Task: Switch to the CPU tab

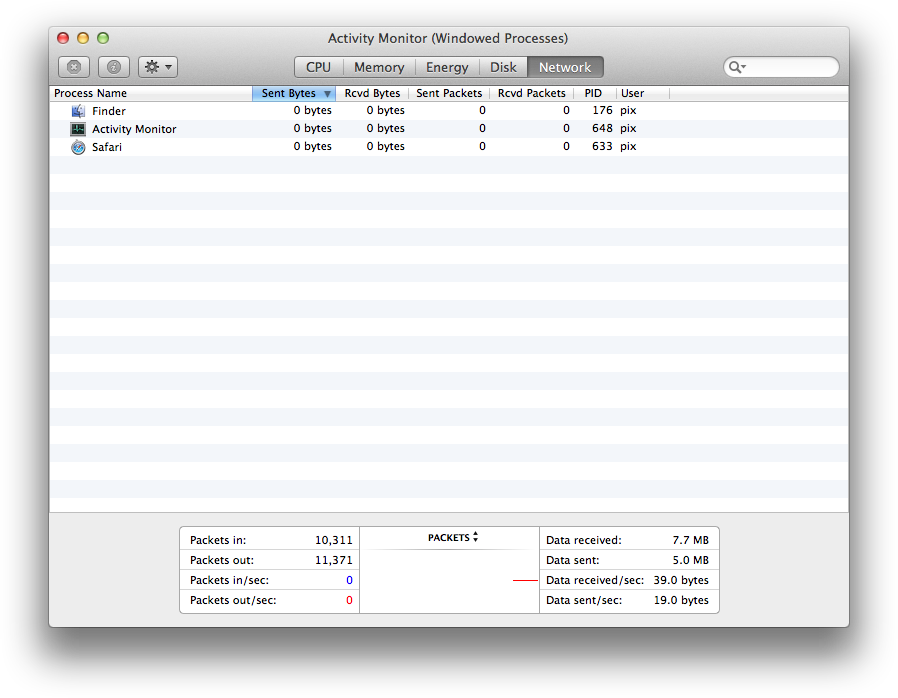Action: [x=318, y=67]
